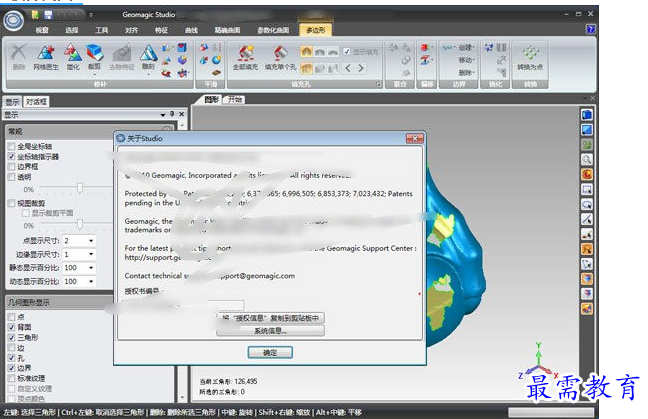Click the previous hole arrow in 填充孔 group

[348, 68]
